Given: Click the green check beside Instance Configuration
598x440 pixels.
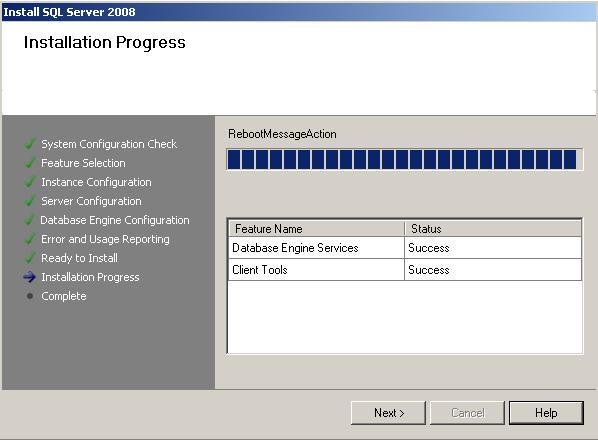Looking at the screenshot, I should coord(30,182).
